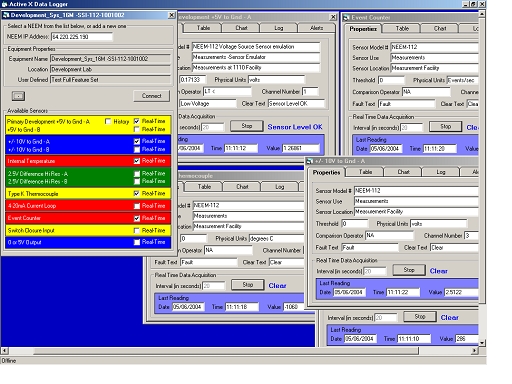The height and width of the screenshot is (384, 512).
Task: Click Sensor Model # field in Event Counter window
Action: click(x=434, y=47)
